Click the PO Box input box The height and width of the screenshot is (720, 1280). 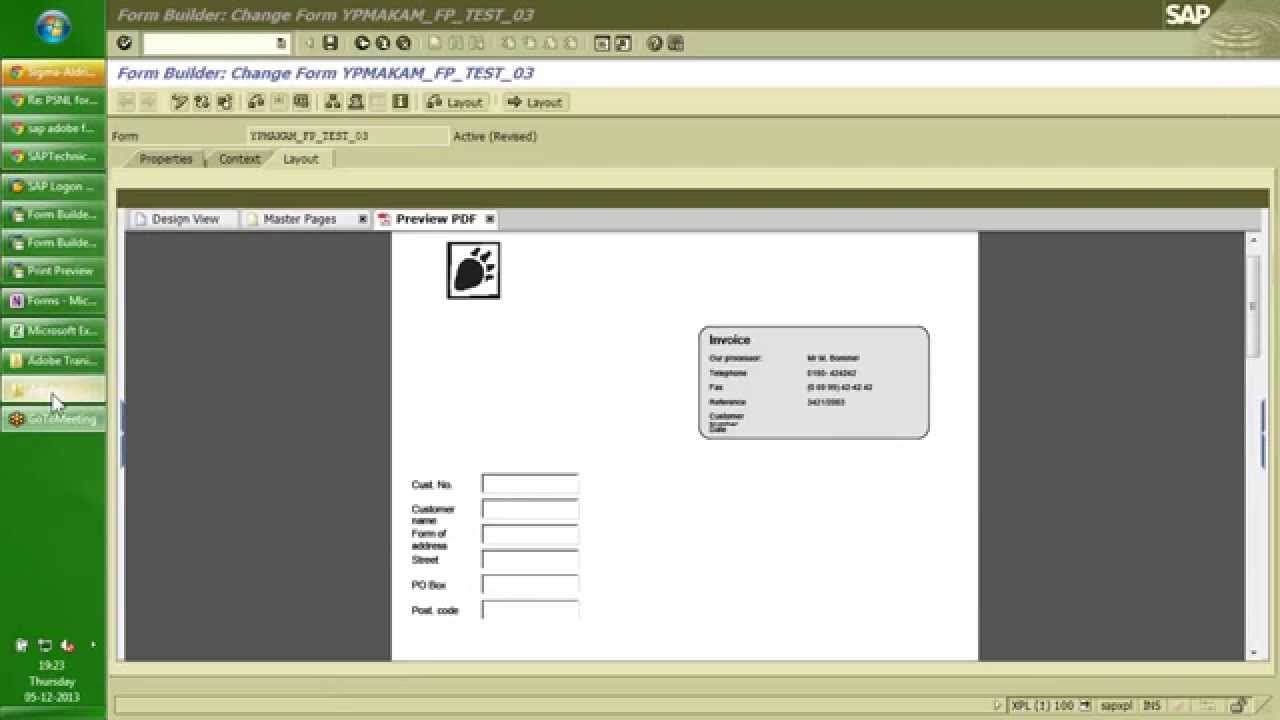coord(530,585)
